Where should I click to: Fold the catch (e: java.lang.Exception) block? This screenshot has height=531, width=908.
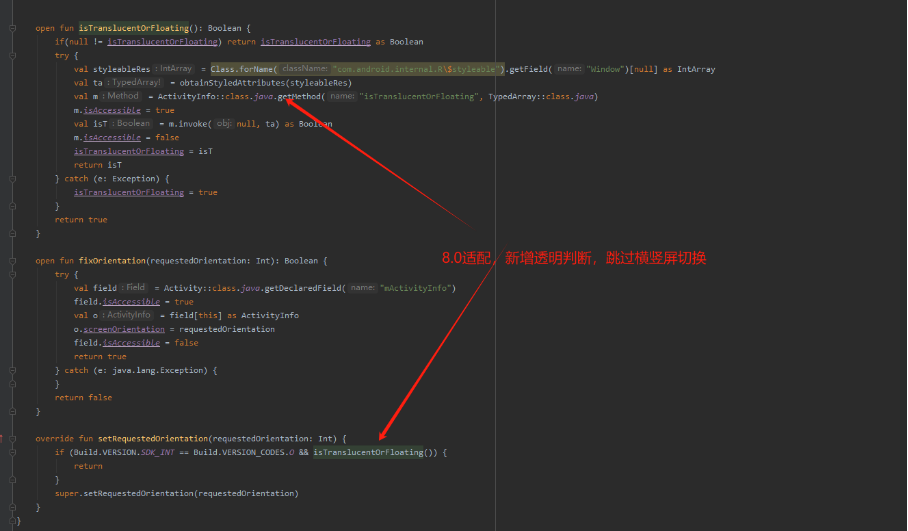click(x=14, y=370)
